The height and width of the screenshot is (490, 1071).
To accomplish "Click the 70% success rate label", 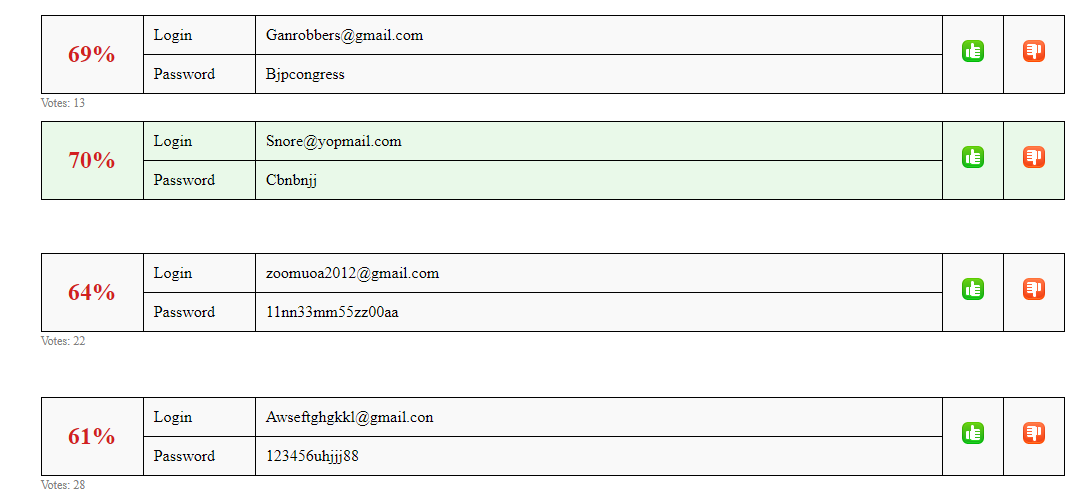I will click(92, 161).
